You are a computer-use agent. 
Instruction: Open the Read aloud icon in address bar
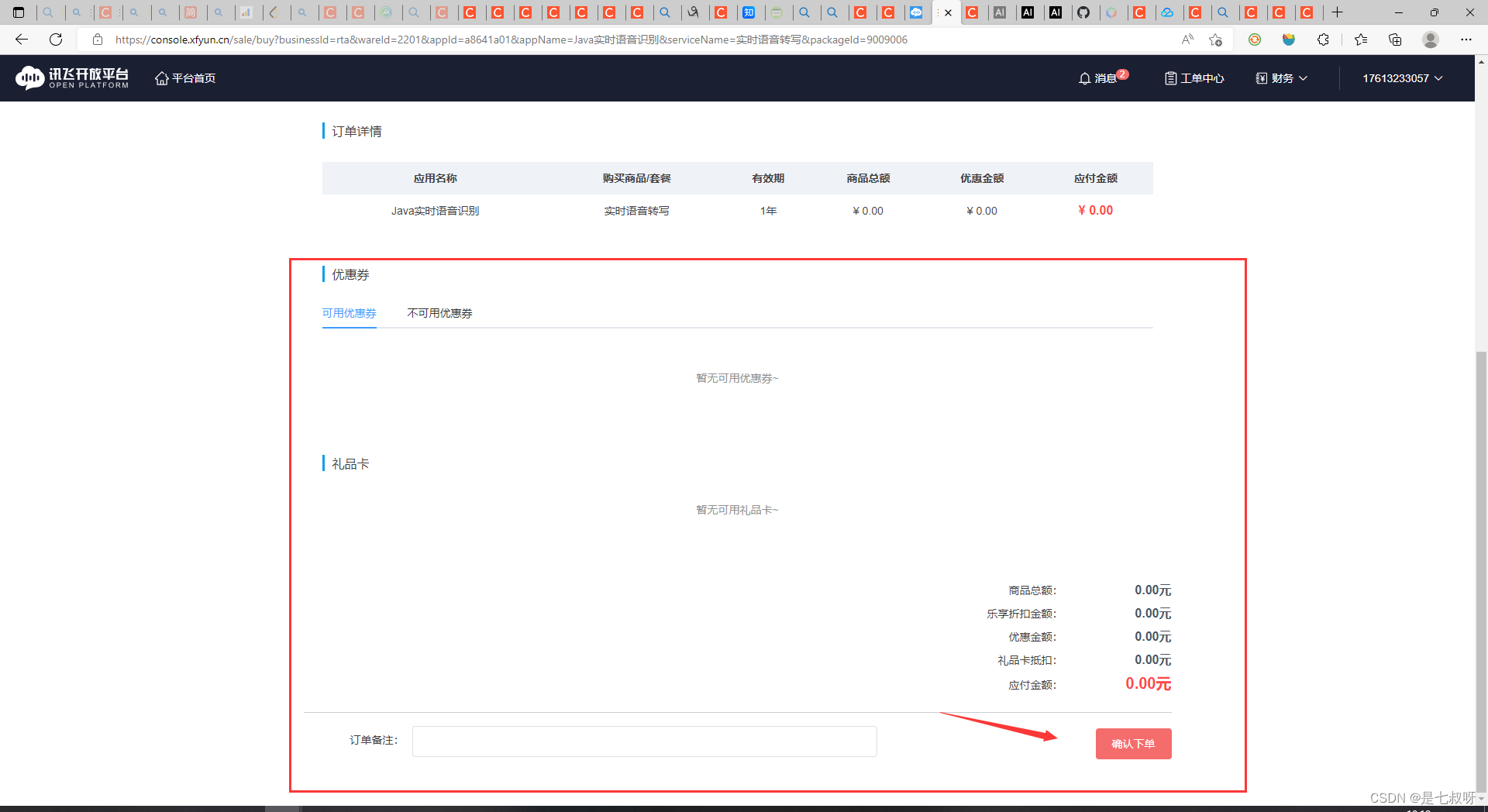[1187, 40]
